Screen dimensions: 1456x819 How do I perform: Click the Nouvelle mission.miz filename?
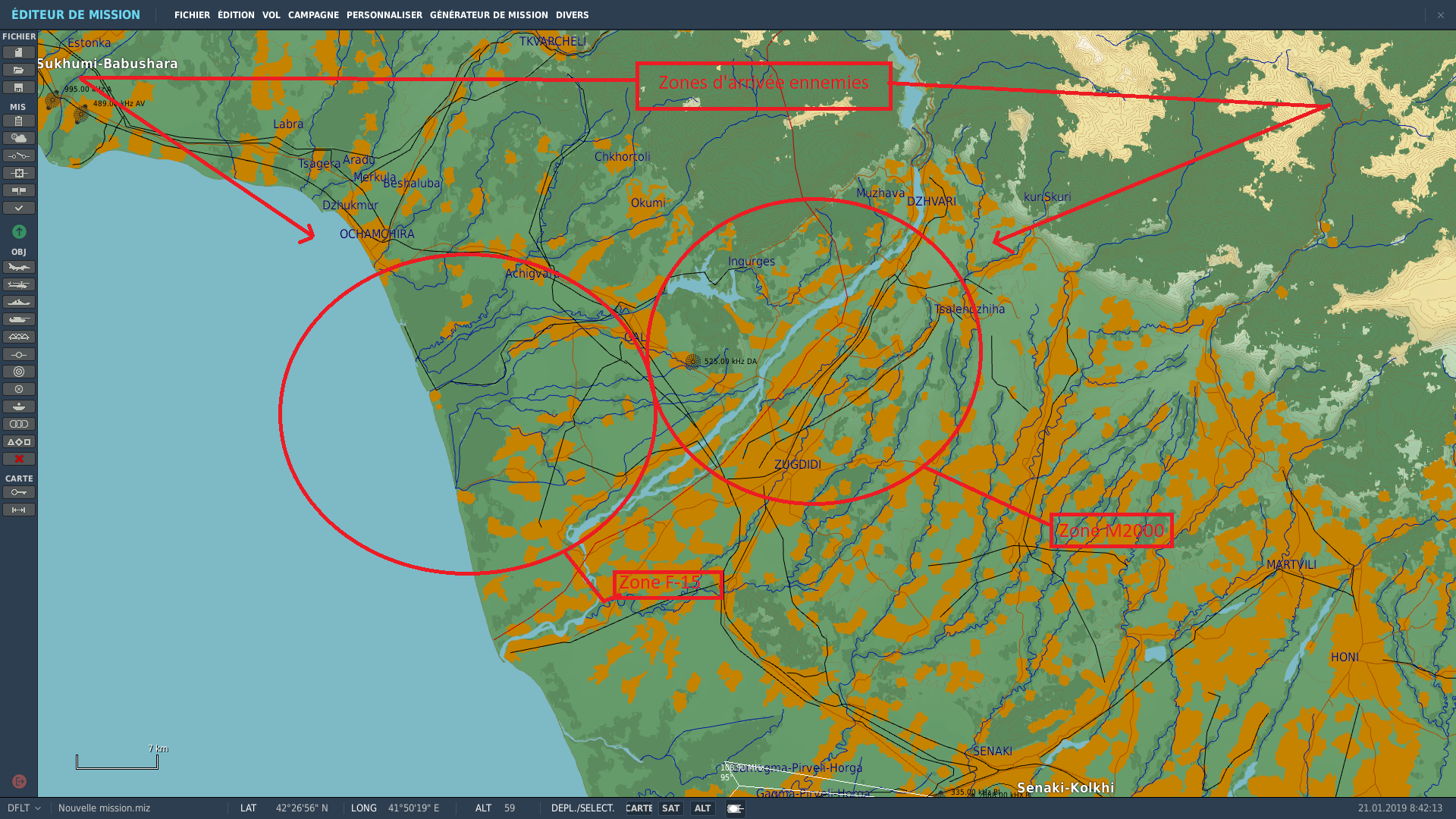click(105, 808)
